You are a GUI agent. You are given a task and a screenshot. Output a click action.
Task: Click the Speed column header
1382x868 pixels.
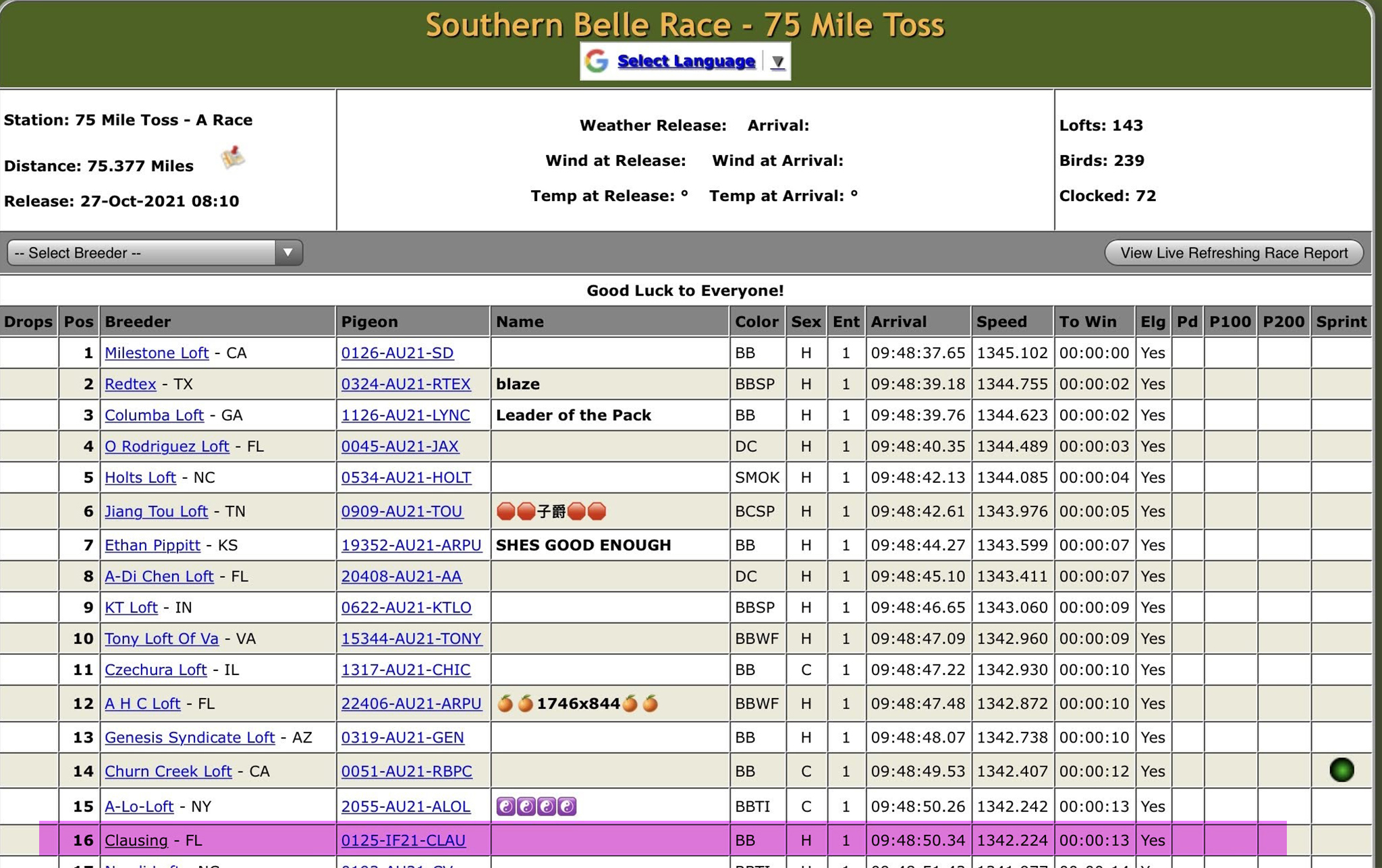click(x=1001, y=322)
